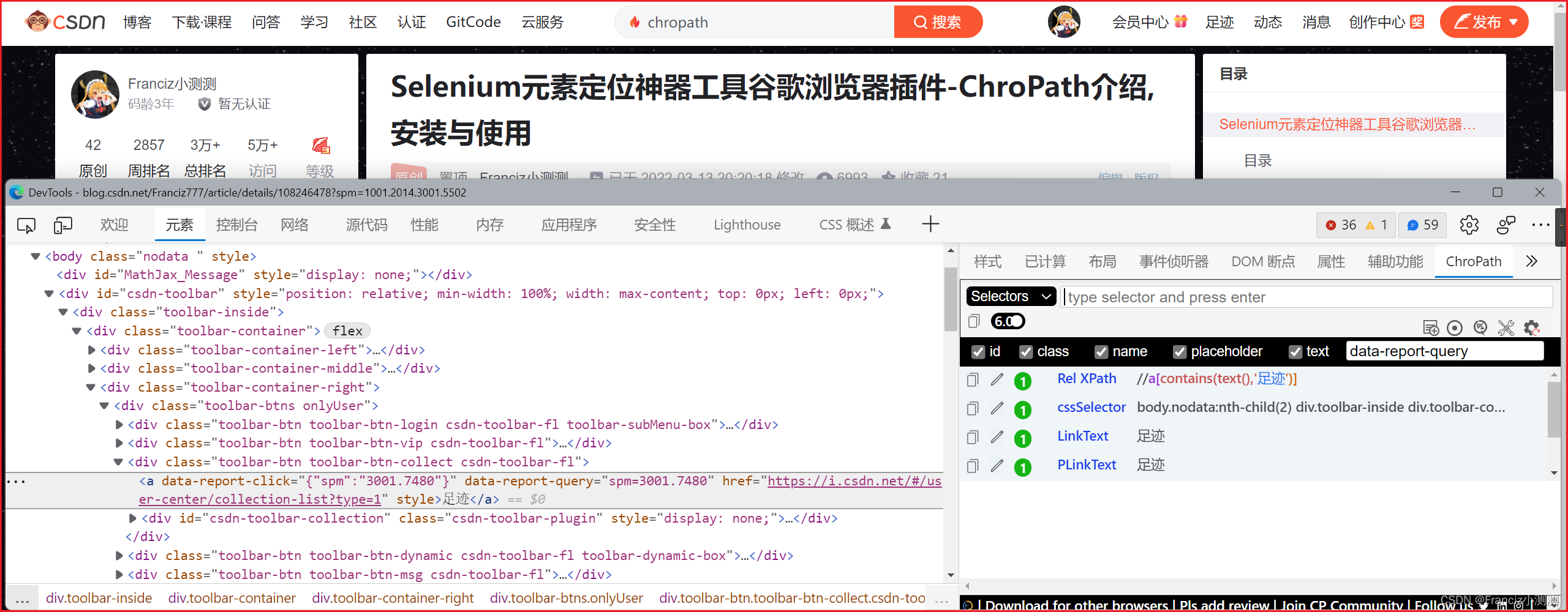Image resolution: width=1568 pixels, height=612 pixels.
Task: Edit the Rel XPath with pencil icon
Action: tap(997, 379)
